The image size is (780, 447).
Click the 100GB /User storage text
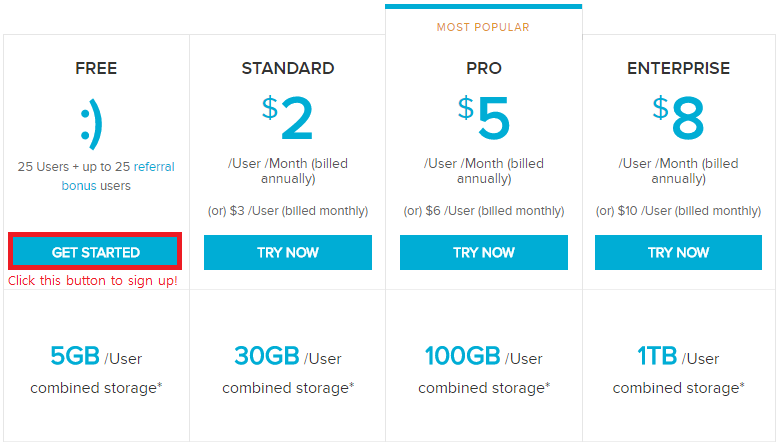pos(484,357)
